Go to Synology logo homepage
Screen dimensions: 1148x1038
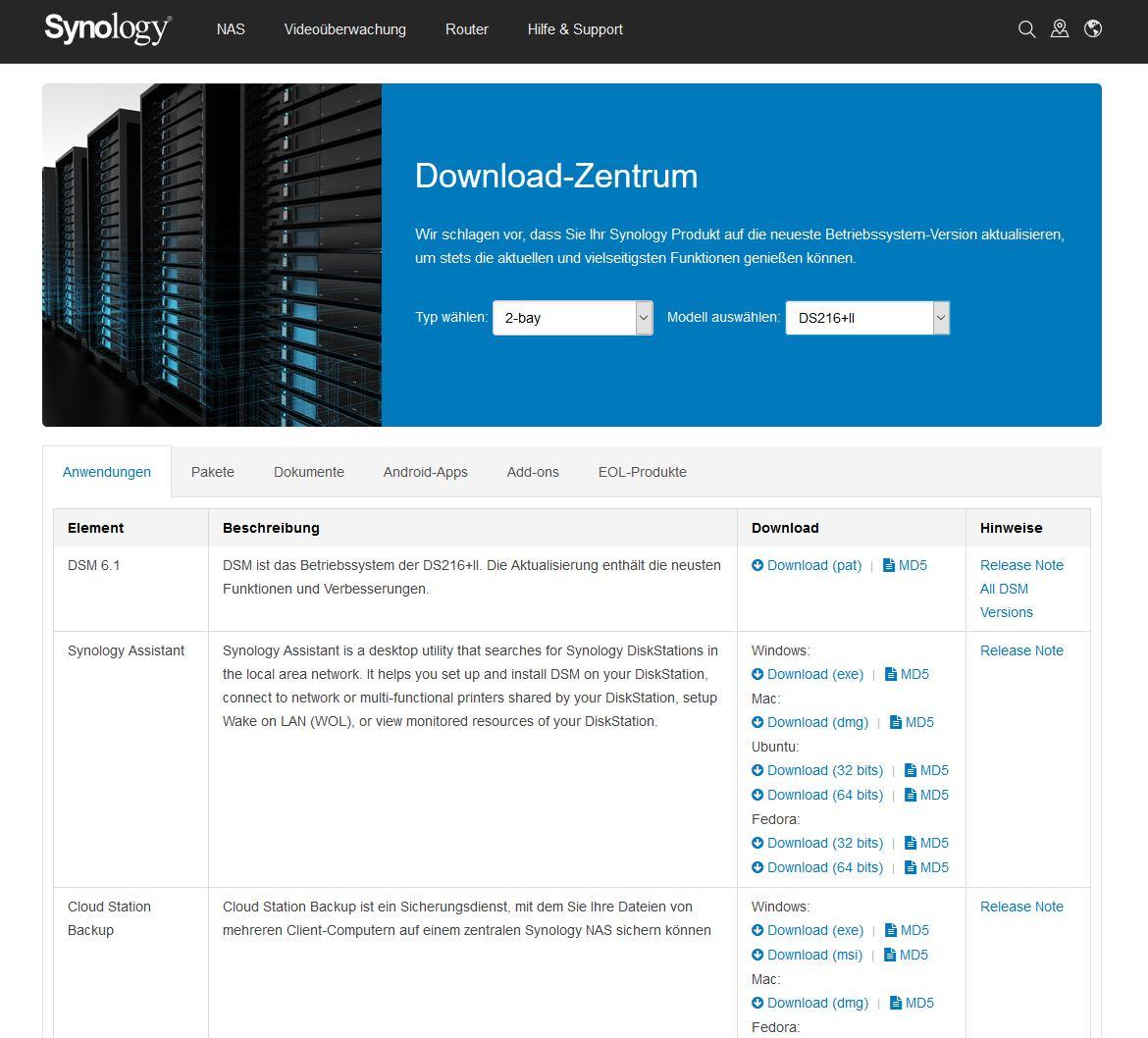(108, 29)
